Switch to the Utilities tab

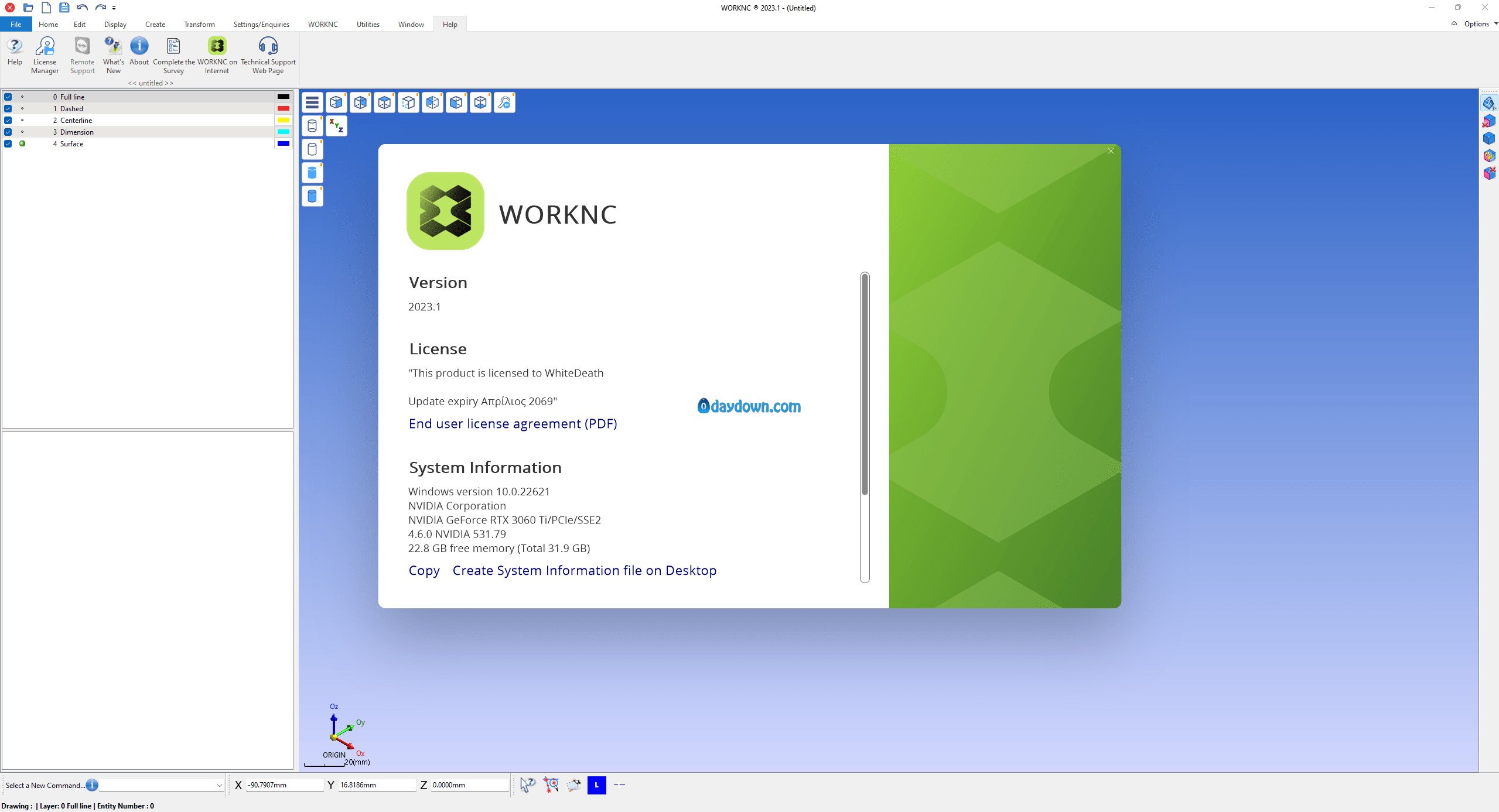pos(368,24)
